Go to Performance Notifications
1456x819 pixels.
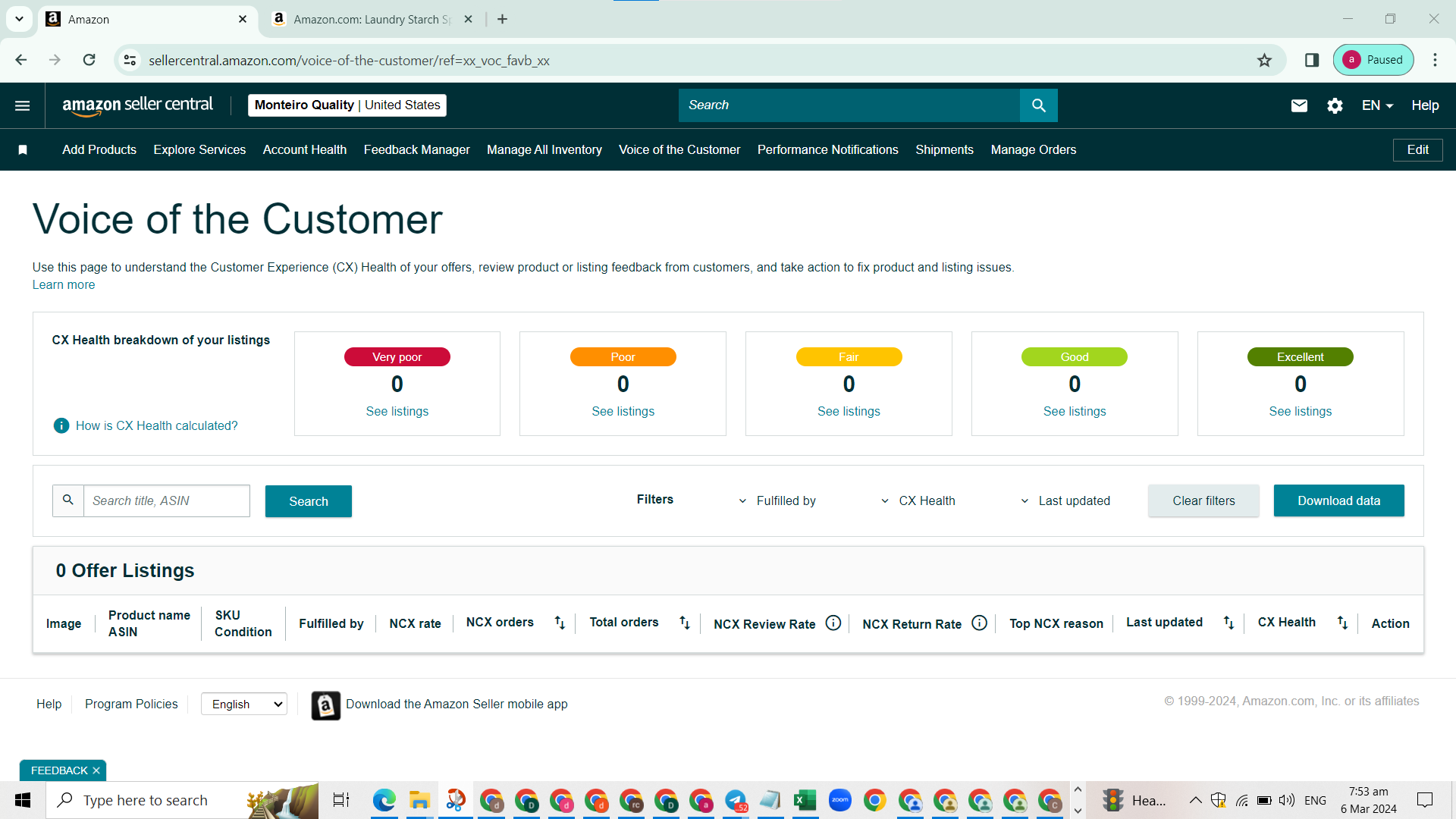pyautogui.click(x=828, y=150)
